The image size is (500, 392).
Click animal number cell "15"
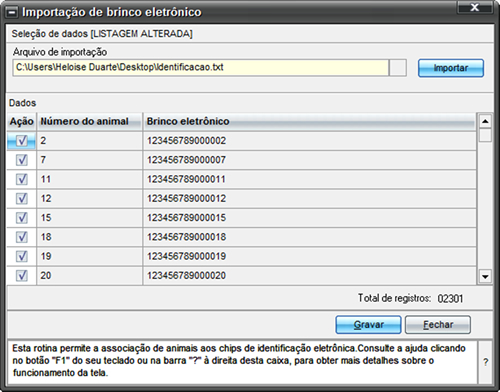coord(90,218)
